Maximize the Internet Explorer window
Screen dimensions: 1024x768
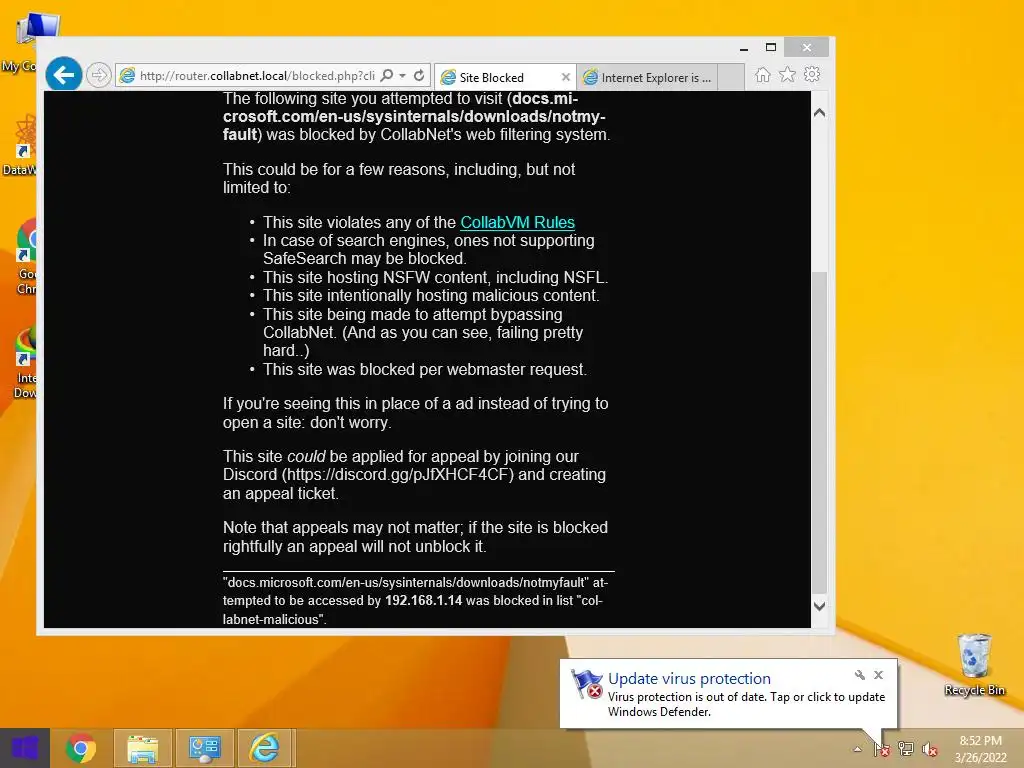[771, 48]
